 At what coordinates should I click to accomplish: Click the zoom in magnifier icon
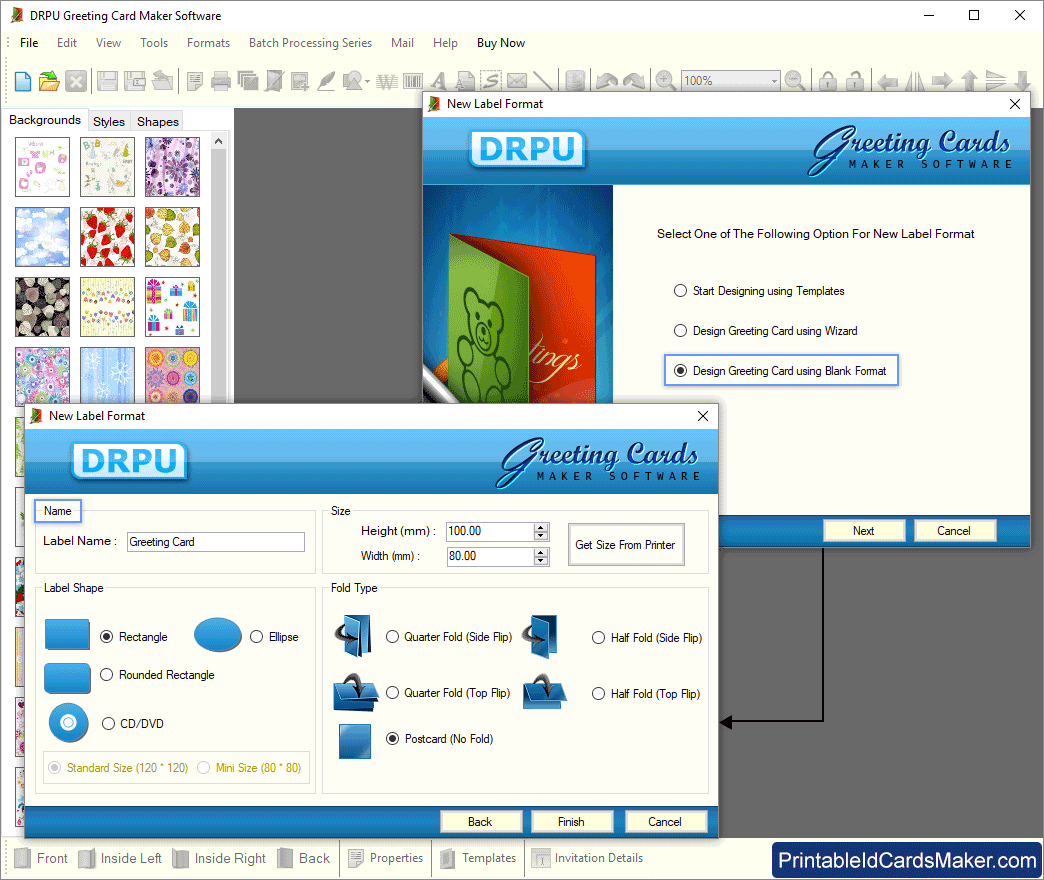click(x=665, y=81)
